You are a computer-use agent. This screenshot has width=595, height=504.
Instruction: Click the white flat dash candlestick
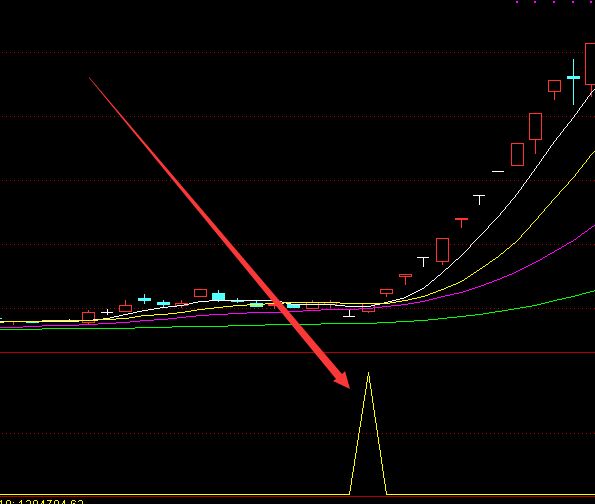coord(498,172)
